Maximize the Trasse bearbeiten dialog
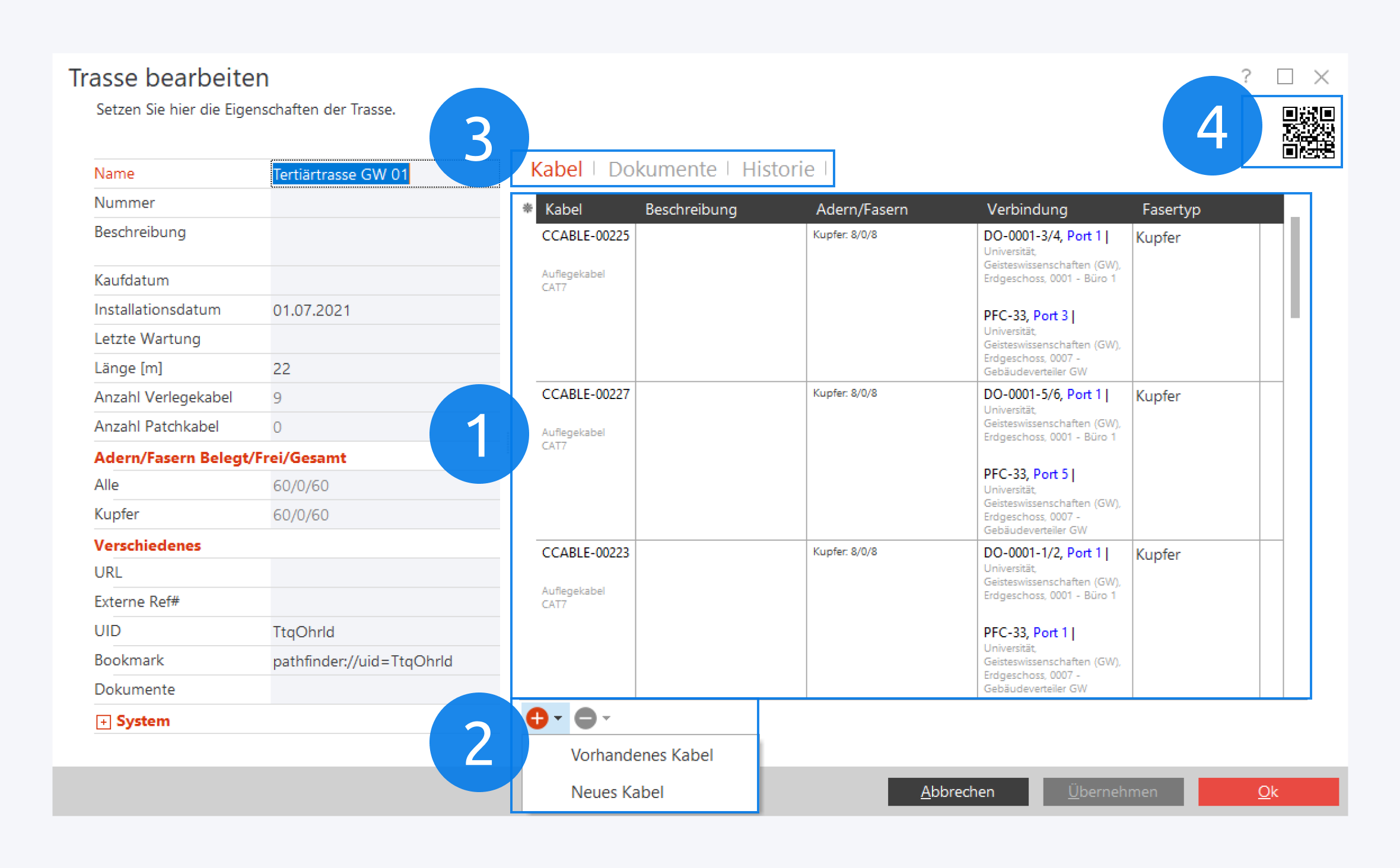 point(1285,76)
